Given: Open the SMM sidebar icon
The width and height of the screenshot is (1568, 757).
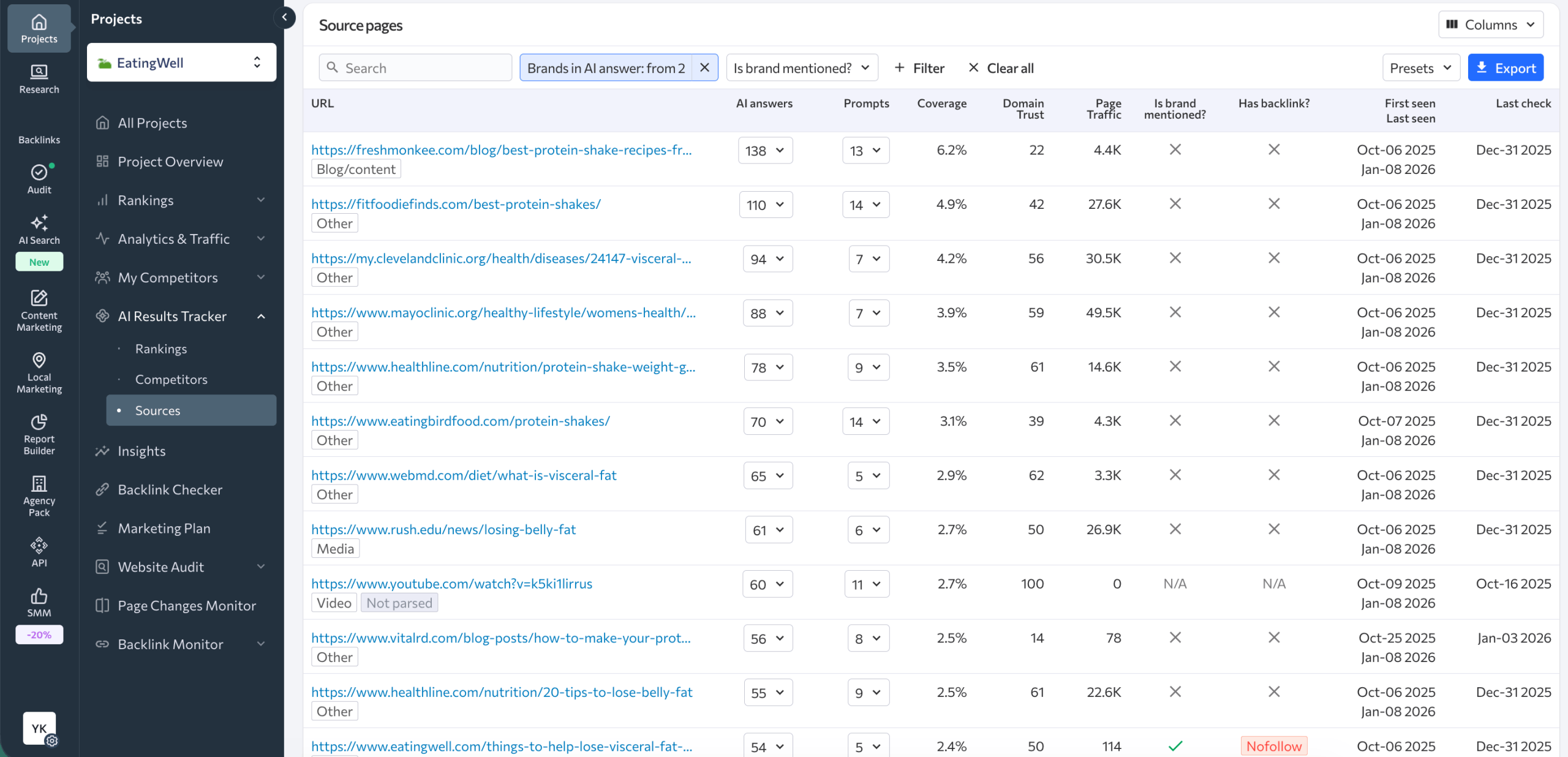Looking at the screenshot, I should pyautogui.click(x=39, y=600).
